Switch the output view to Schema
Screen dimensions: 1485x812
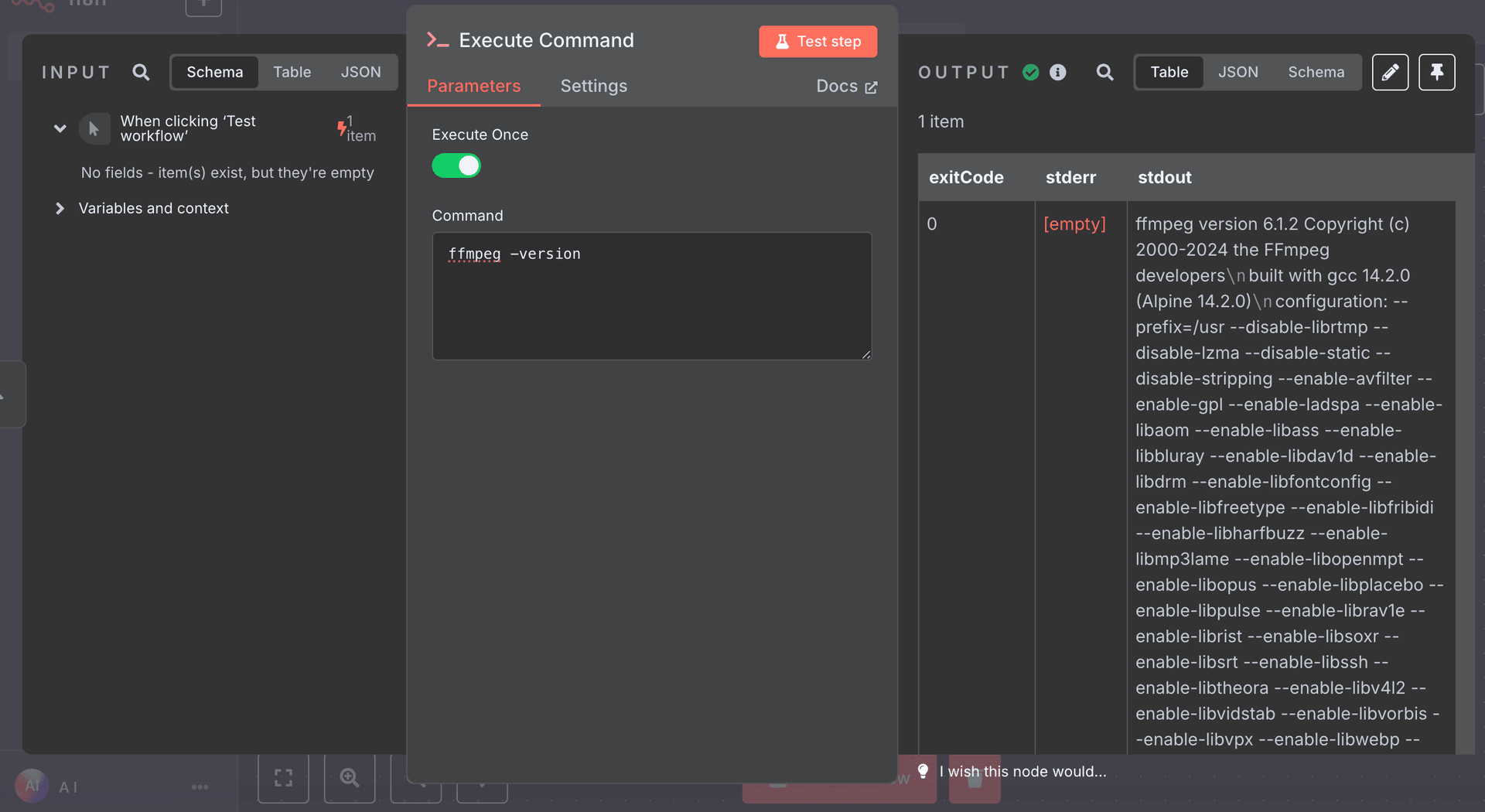click(1316, 73)
